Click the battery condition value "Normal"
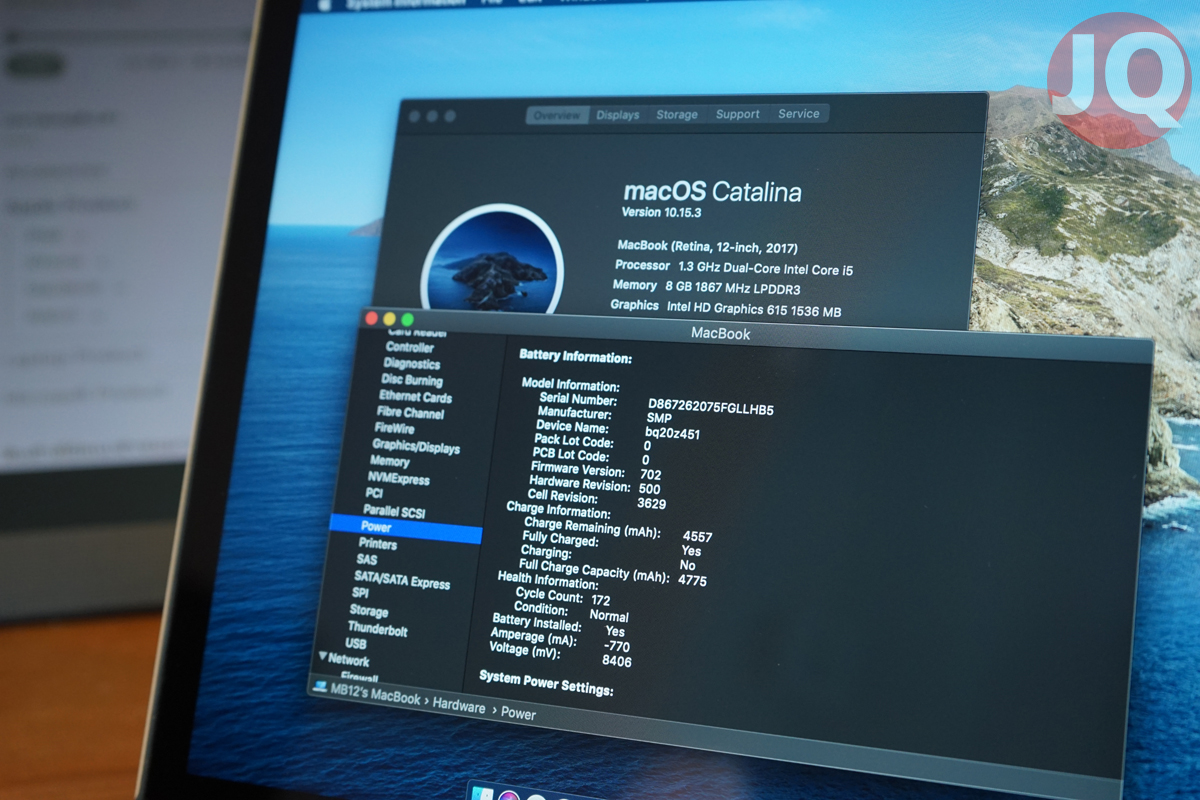 [609, 616]
